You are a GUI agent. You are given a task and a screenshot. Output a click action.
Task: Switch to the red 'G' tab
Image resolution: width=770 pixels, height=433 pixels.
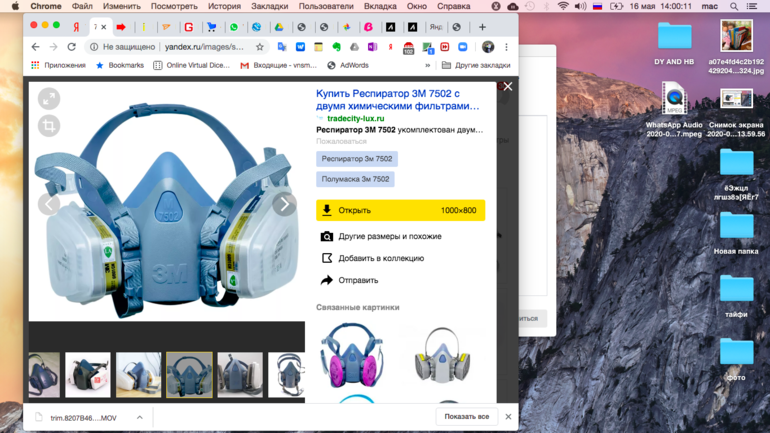point(189,27)
